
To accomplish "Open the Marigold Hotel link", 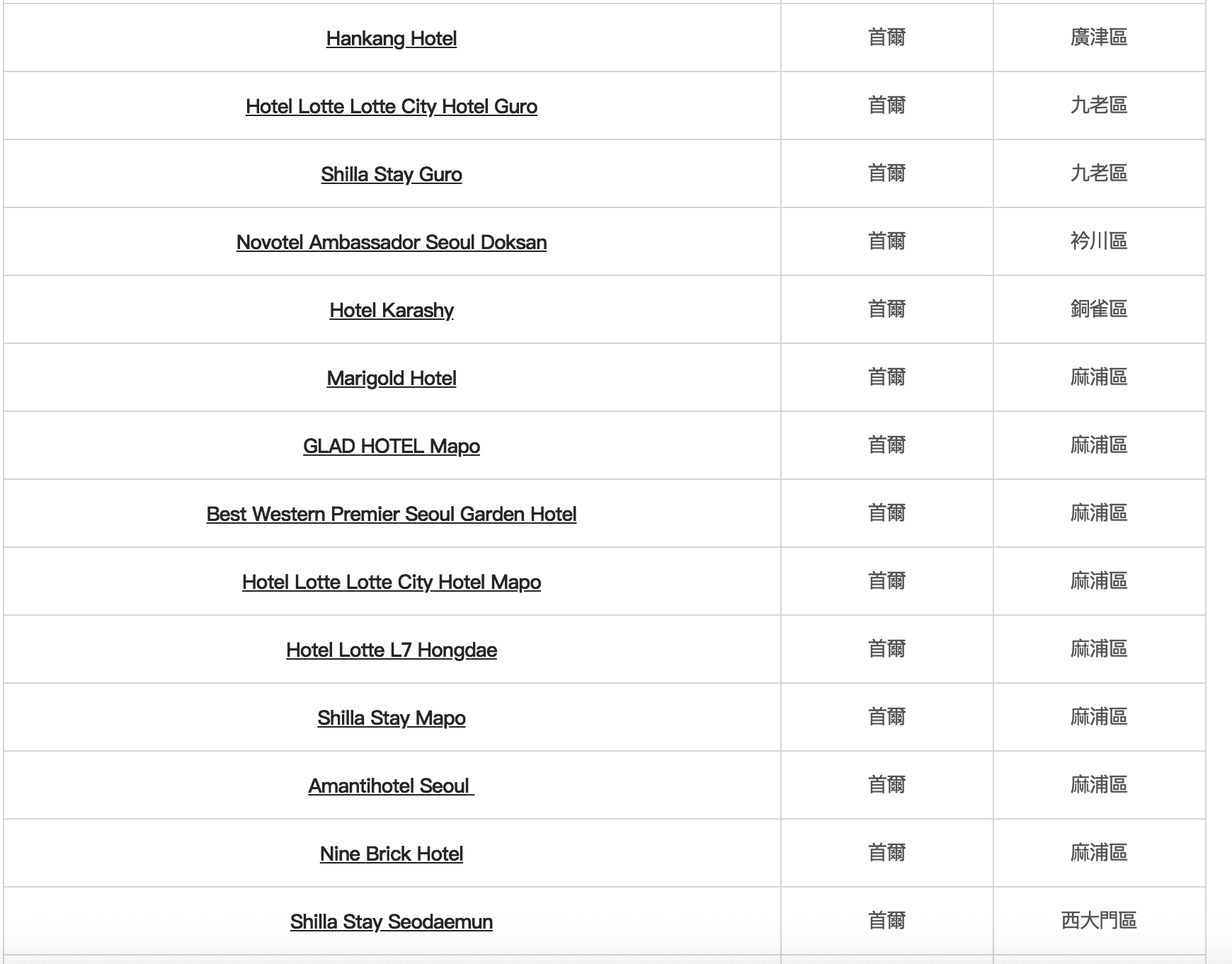I will (391, 378).
